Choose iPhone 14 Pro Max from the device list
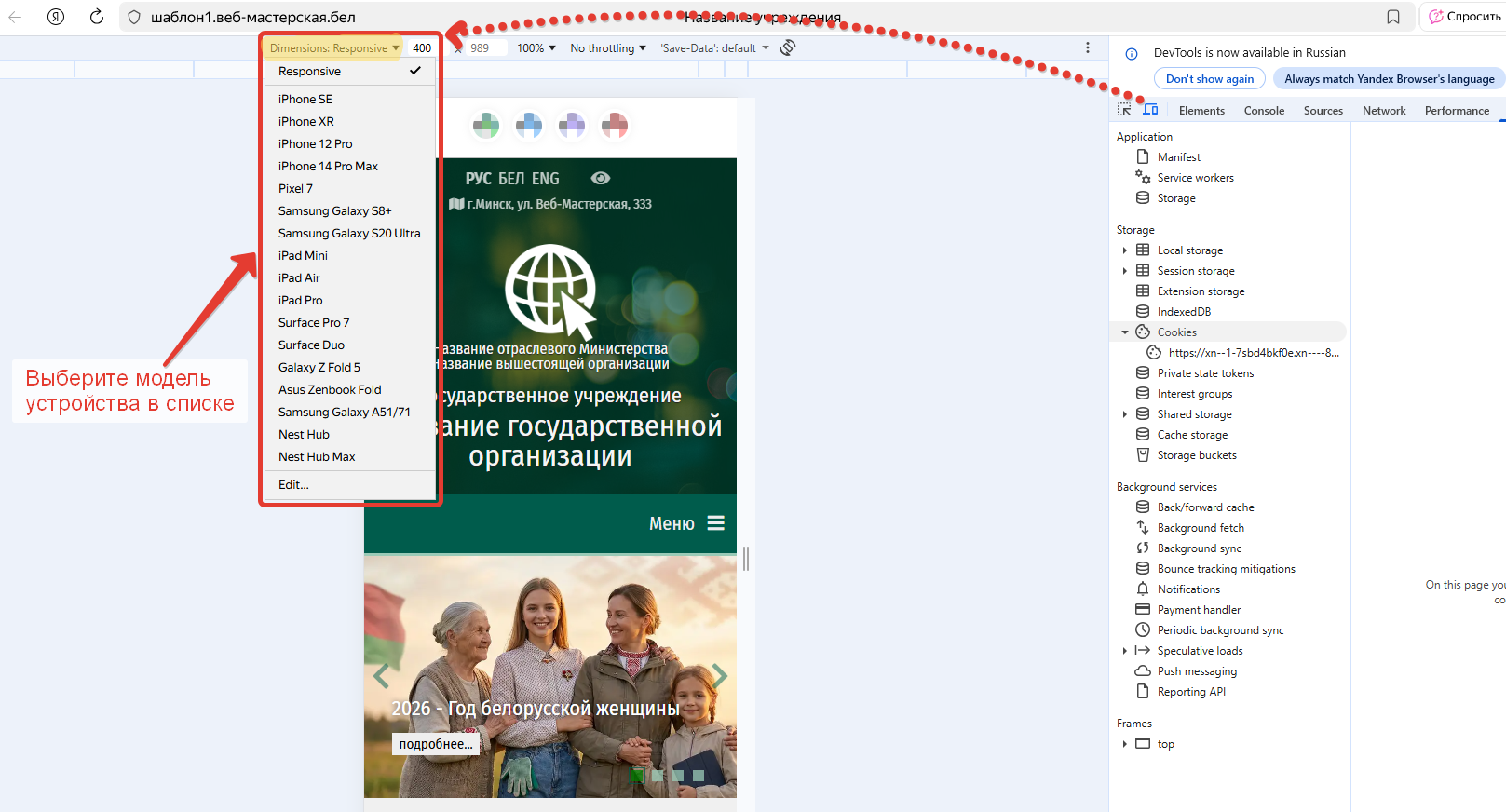This screenshot has height=812, width=1506. tap(328, 167)
